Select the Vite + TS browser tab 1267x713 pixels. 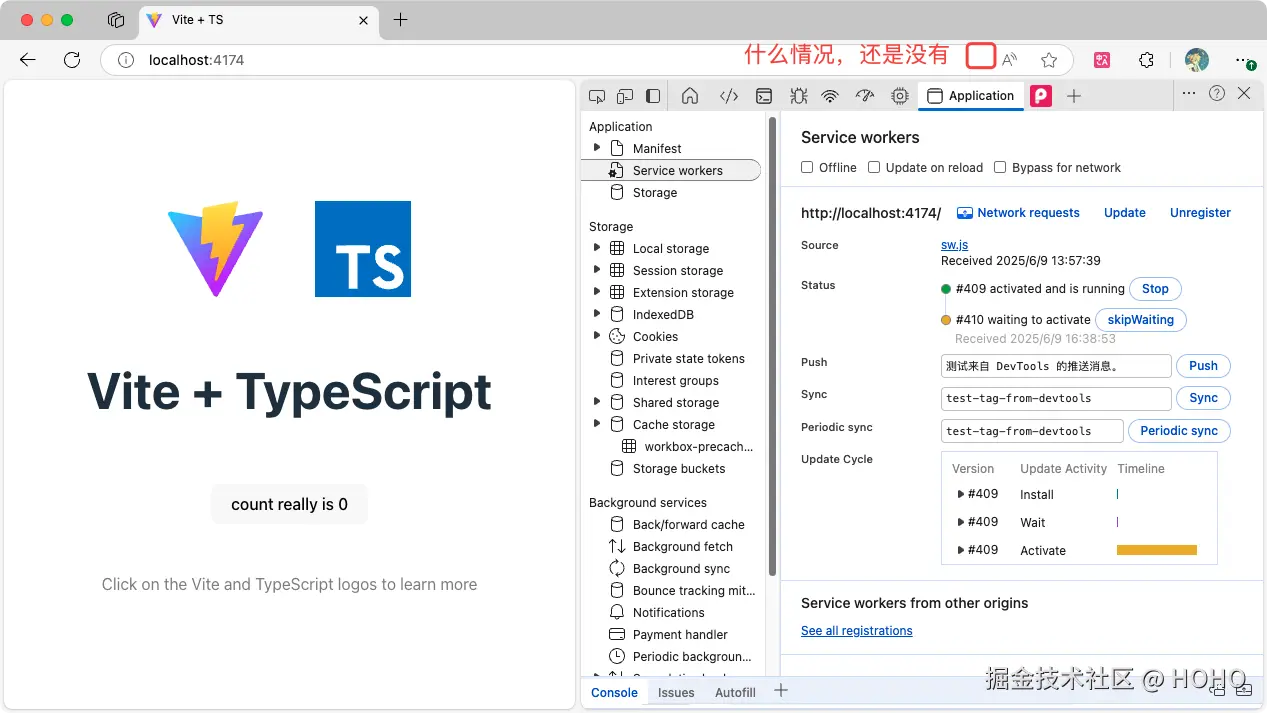tap(258, 20)
